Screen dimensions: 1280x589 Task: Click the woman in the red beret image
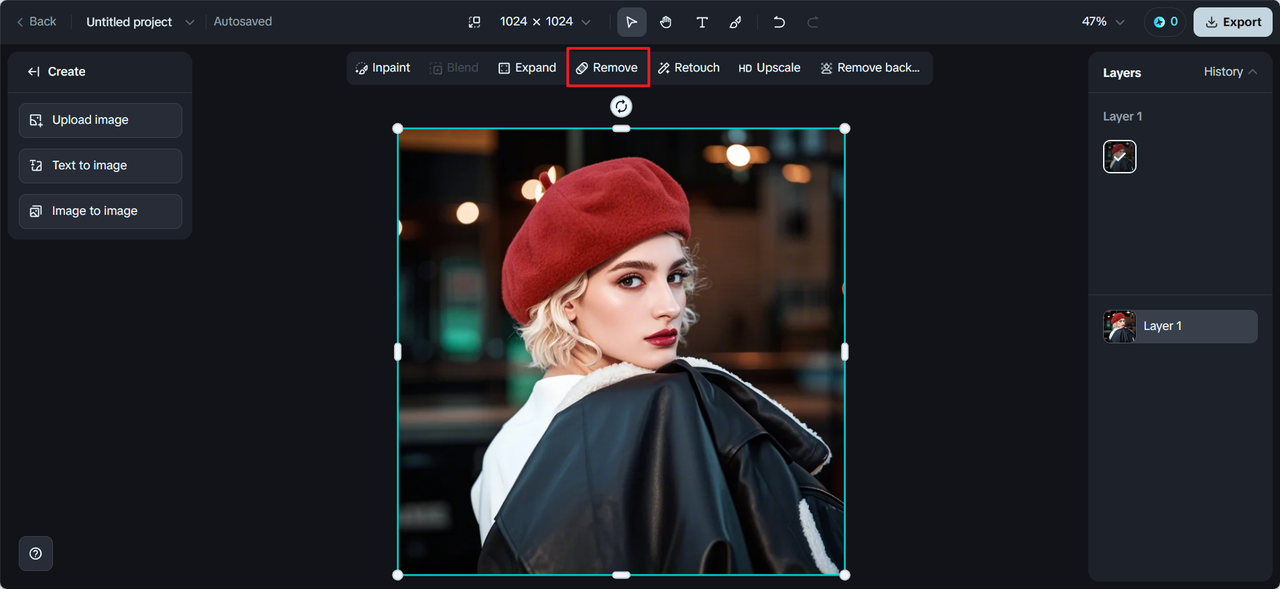621,352
